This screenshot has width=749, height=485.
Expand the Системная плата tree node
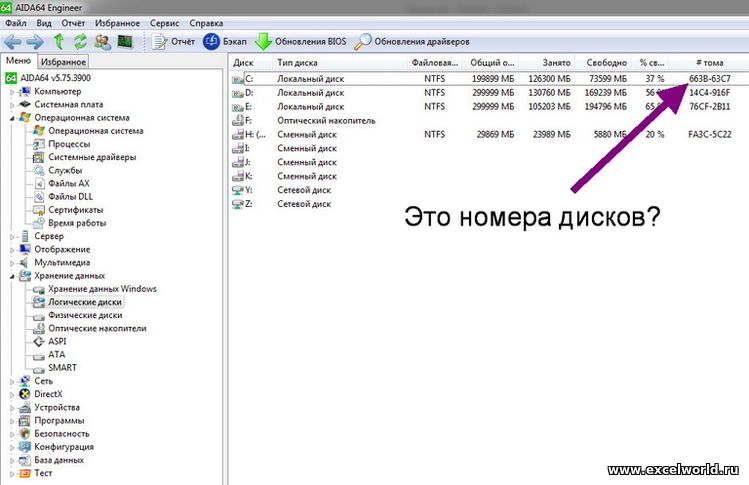(12, 105)
